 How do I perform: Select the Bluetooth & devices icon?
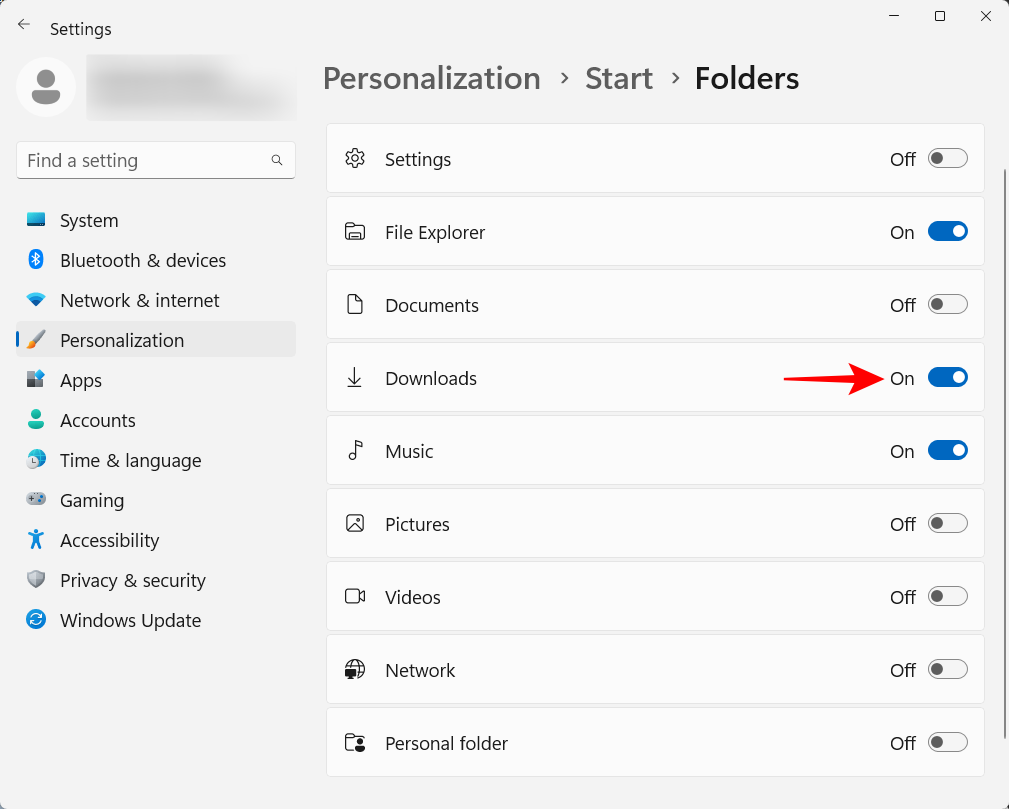click(35, 260)
